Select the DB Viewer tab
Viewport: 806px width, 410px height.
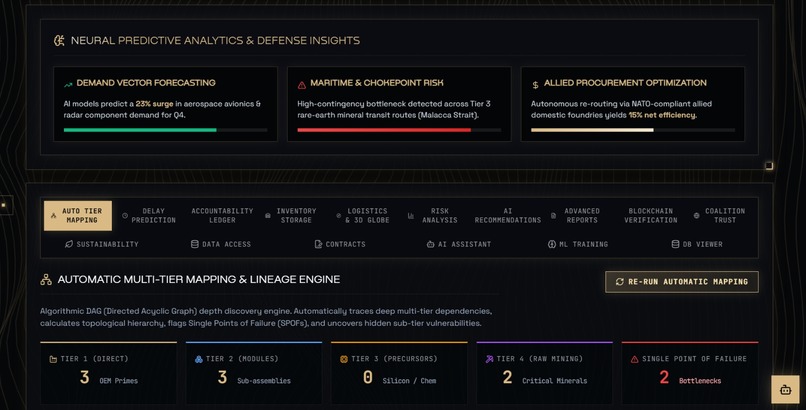pyautogui.click(x=698, y=244)
